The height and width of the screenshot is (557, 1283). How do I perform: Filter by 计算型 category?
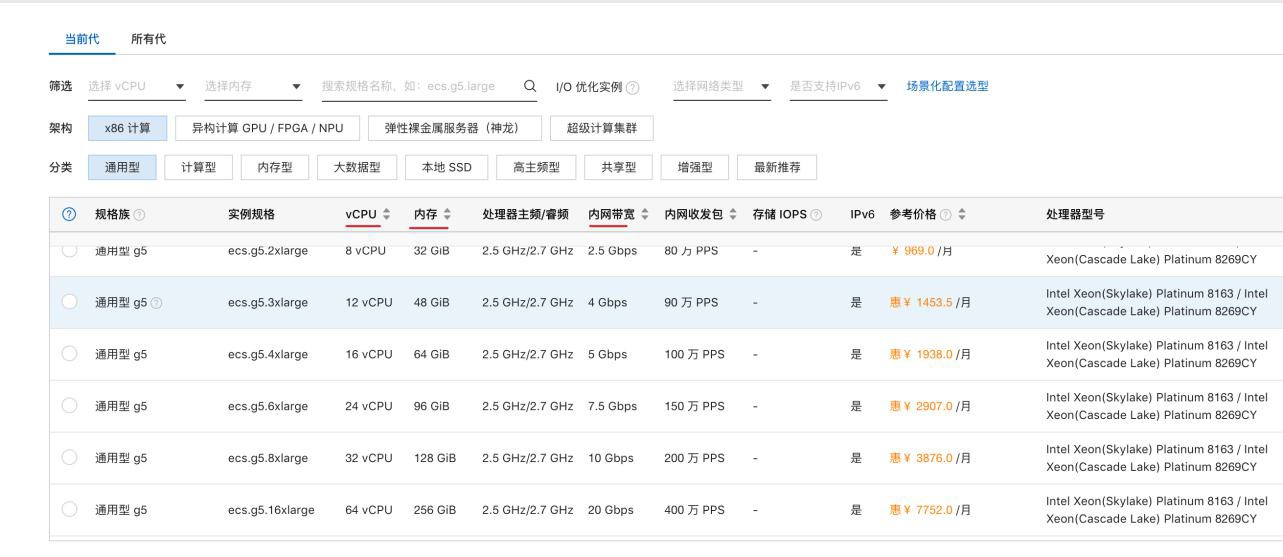(198, 168)
